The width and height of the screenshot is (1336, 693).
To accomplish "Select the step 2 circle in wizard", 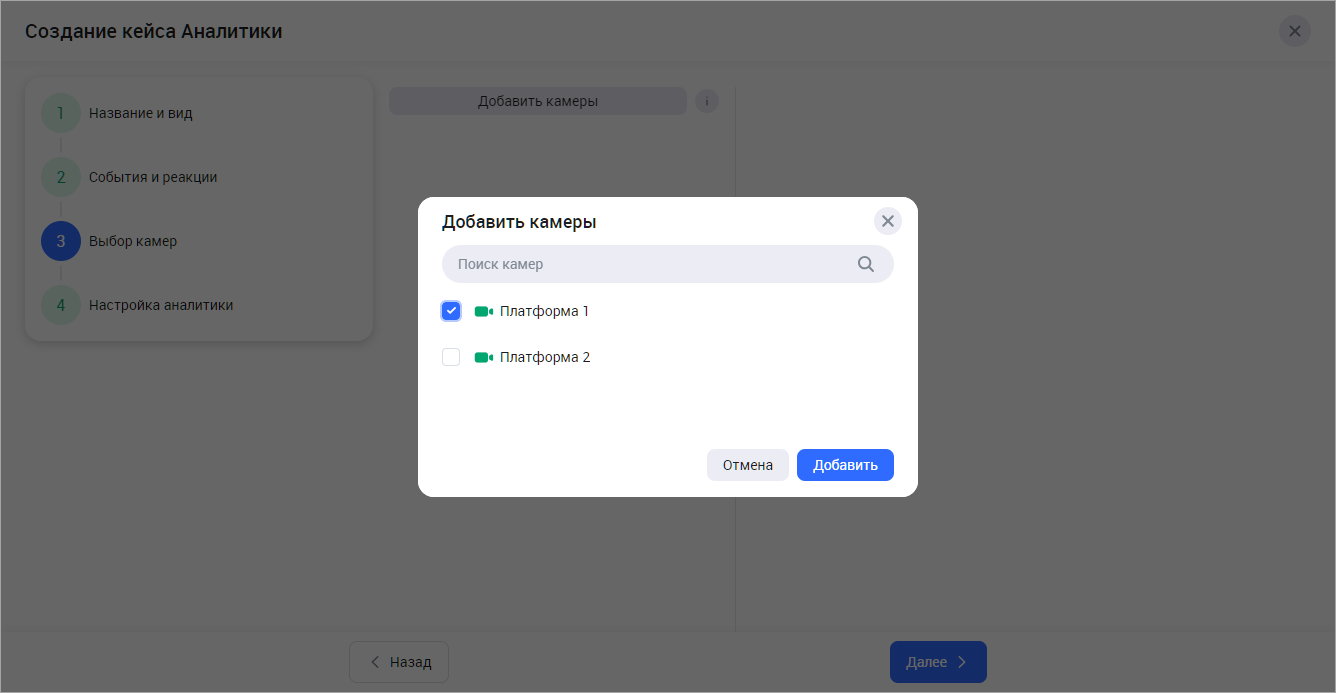I will tap(61, 177).
